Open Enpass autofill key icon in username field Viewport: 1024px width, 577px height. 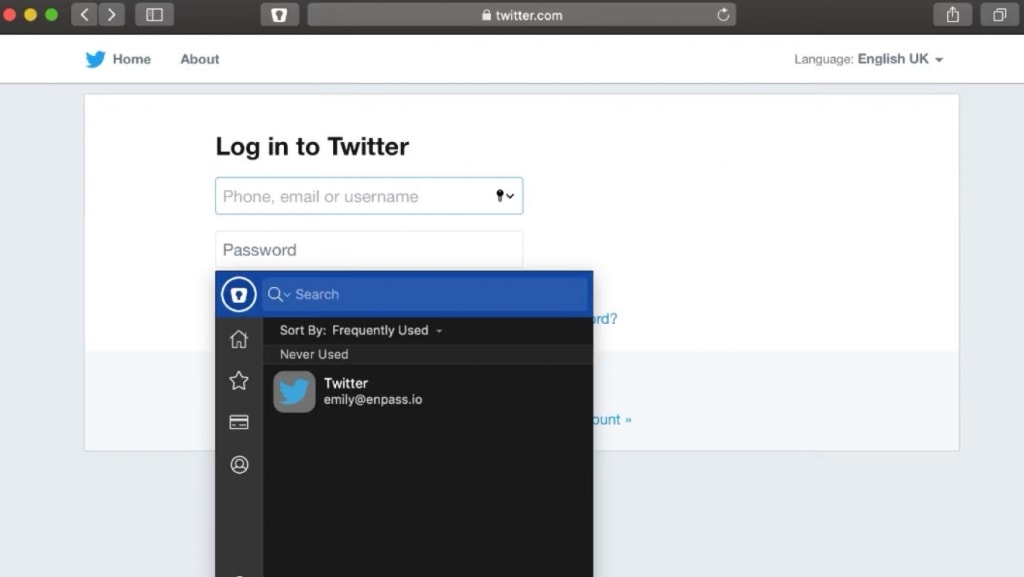[x=505, y=196]
